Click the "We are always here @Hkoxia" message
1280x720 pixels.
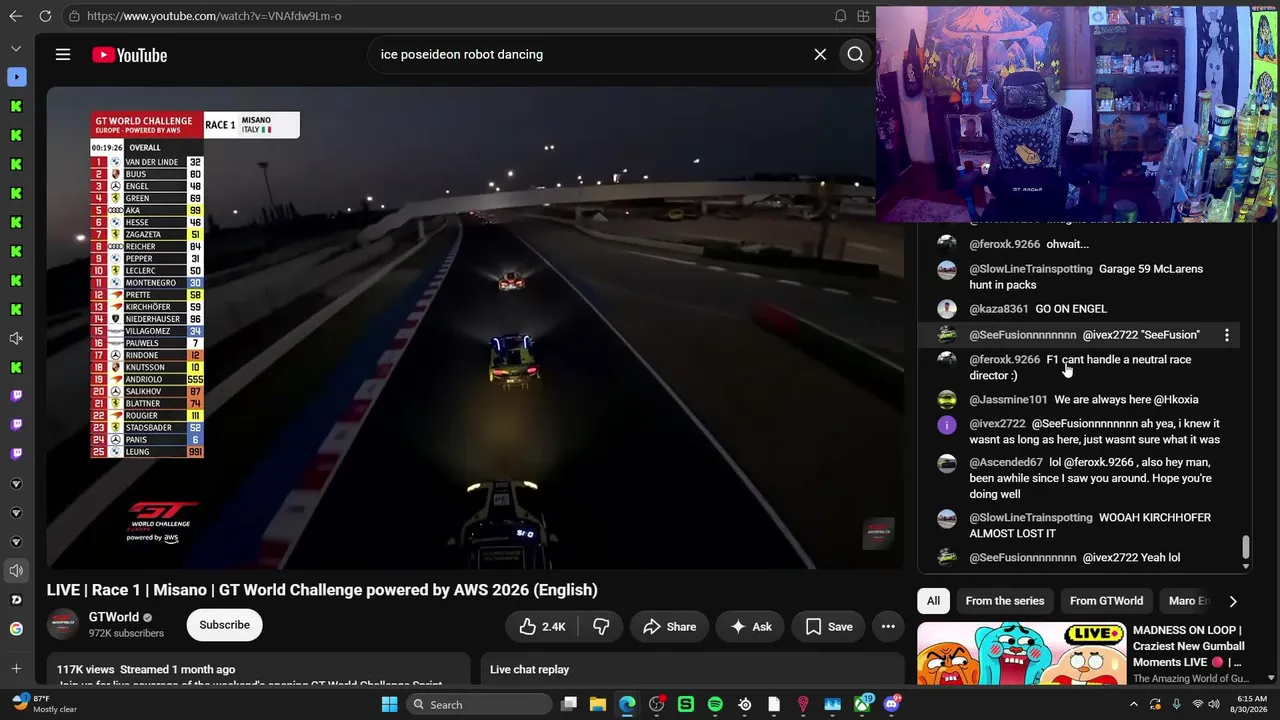click(1126, 400)
